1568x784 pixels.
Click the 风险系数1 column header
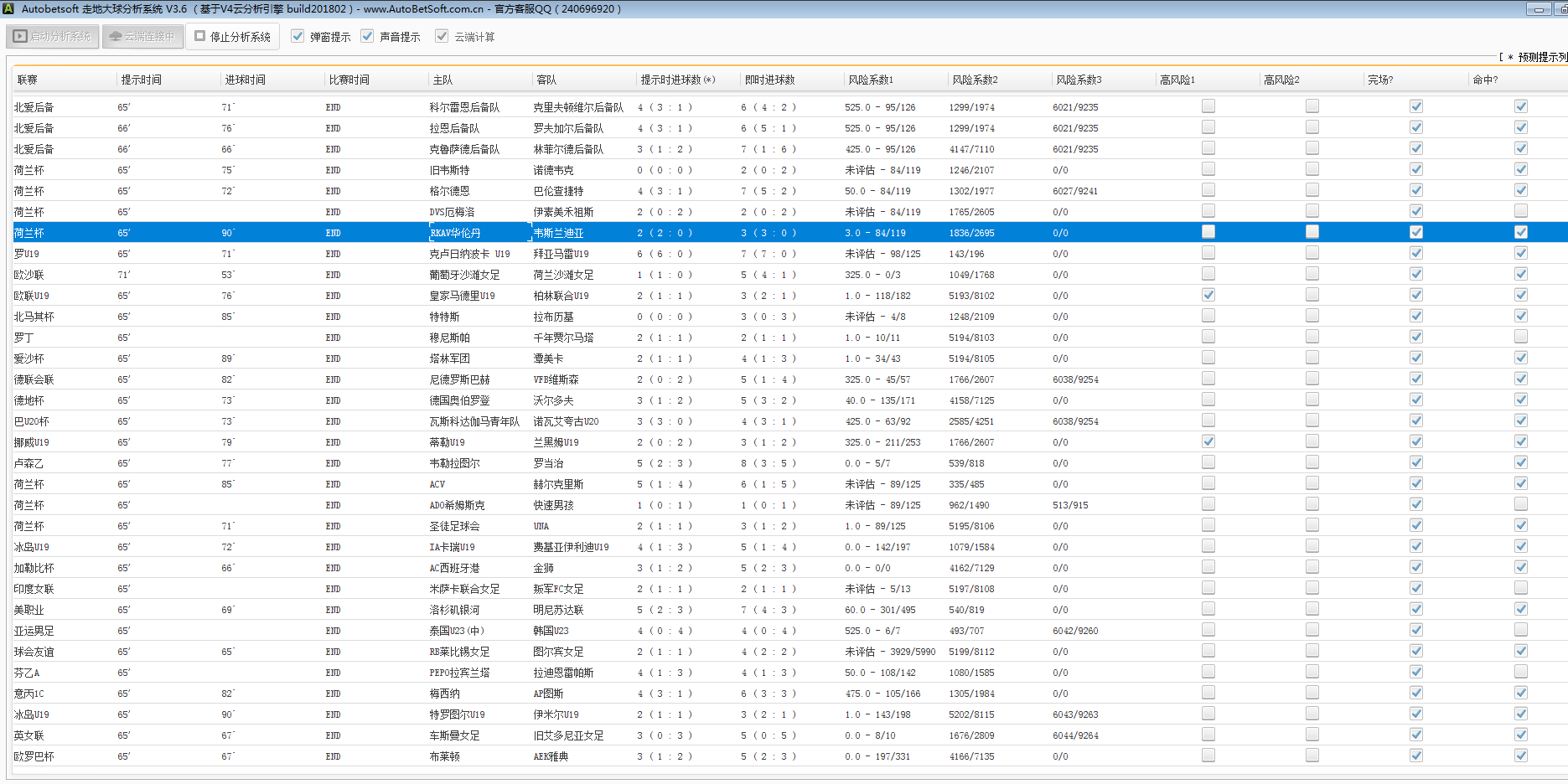point(870,80)
